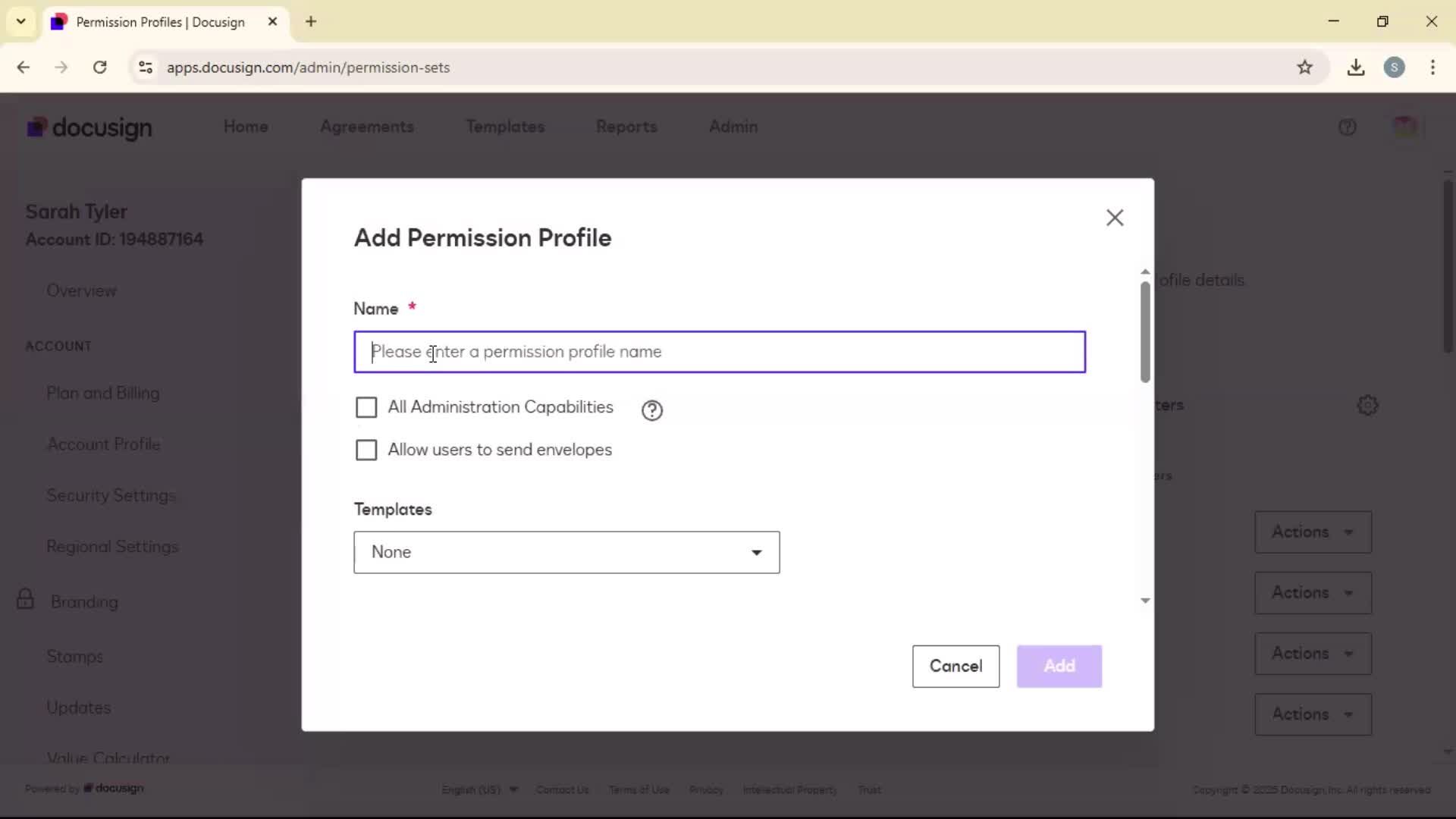Screen dimensions: 1456x819
Task: Click the Chrome profile avatar icon
Action: [1394, 67]
